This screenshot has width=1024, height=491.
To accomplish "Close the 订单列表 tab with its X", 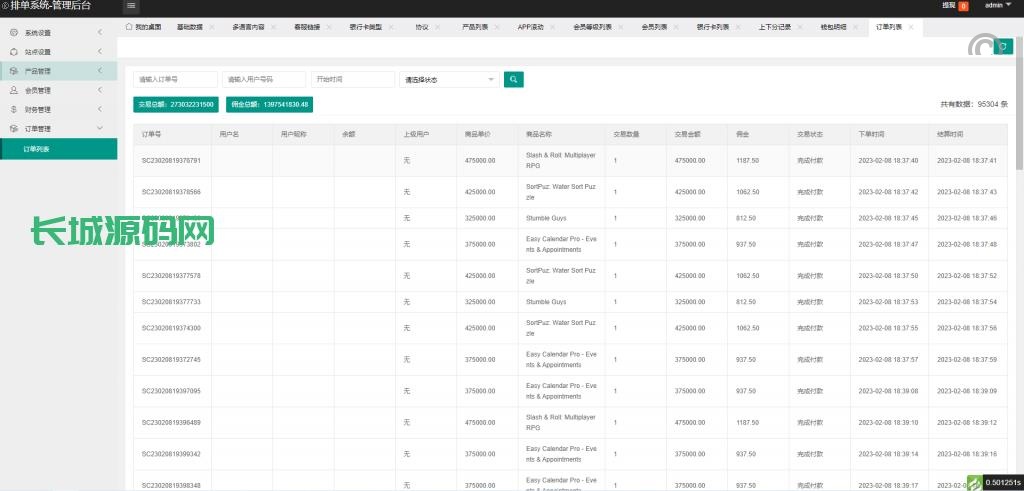I will tap(909, 27).
